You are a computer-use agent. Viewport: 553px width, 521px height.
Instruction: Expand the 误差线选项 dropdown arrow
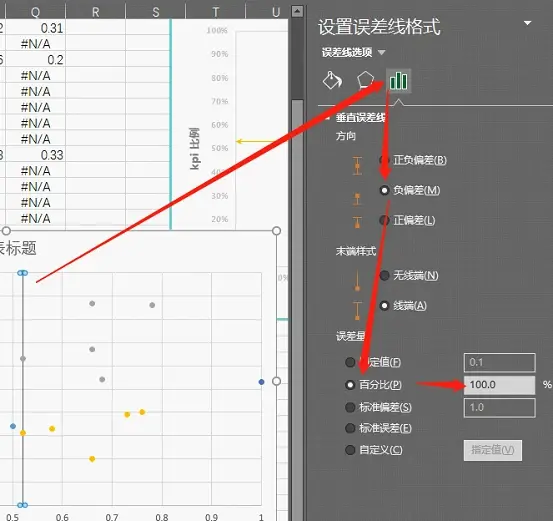(381, 53)
